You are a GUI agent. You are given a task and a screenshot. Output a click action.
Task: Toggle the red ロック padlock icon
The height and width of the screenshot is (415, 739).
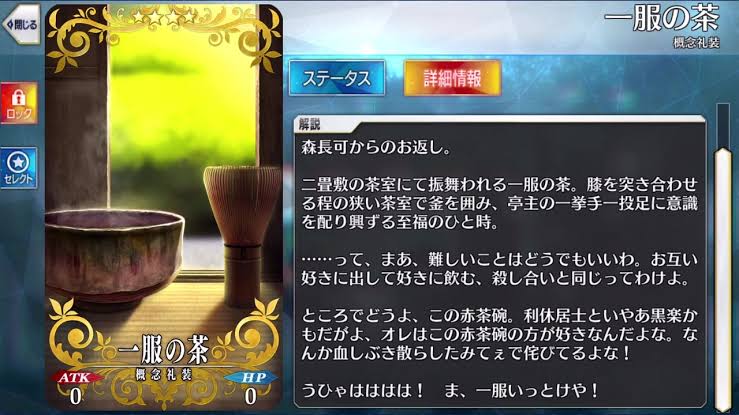[19, 103]
